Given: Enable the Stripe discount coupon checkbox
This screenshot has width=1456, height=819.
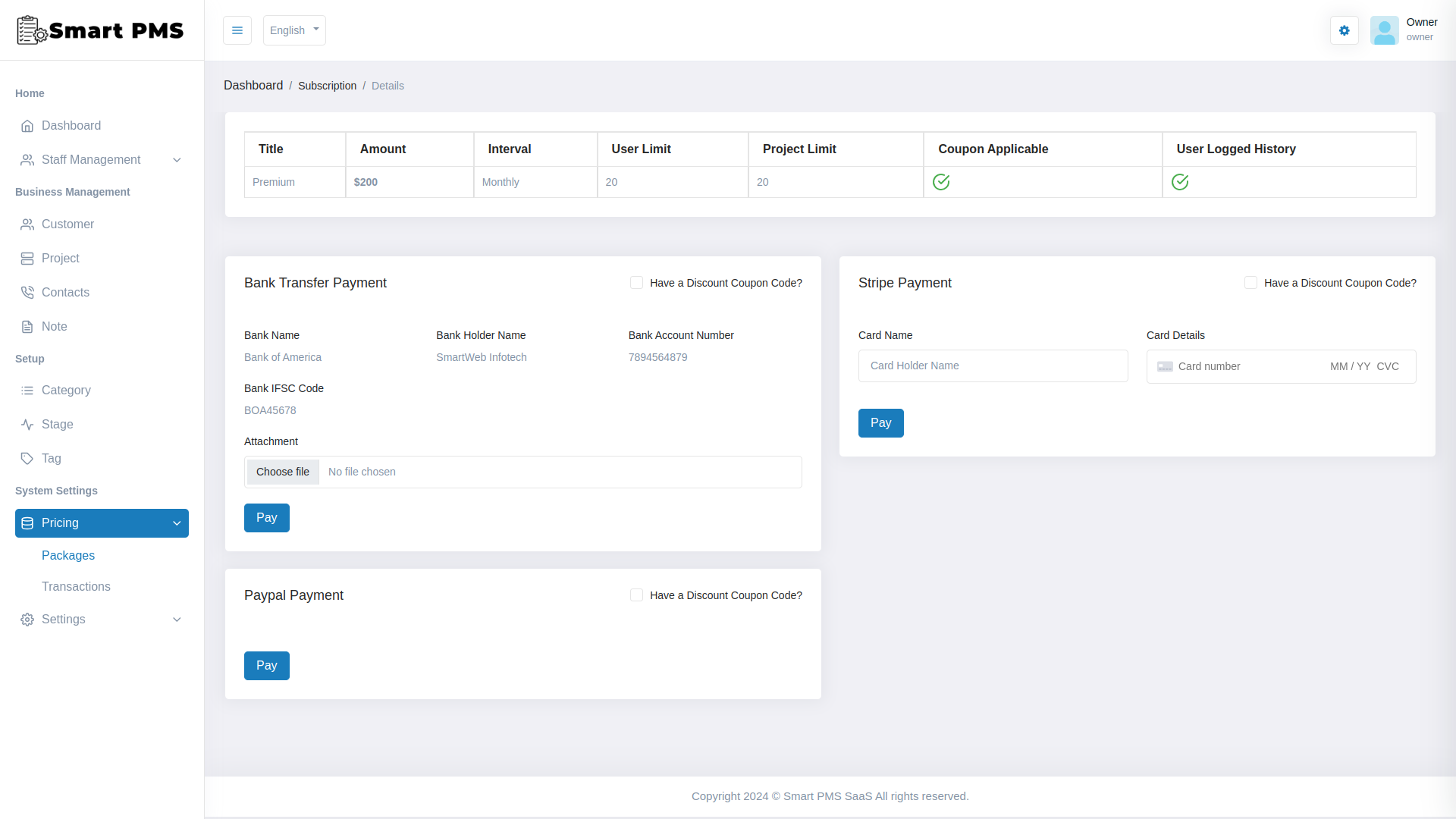Looking at the screenshot, I should point(1251,282).
